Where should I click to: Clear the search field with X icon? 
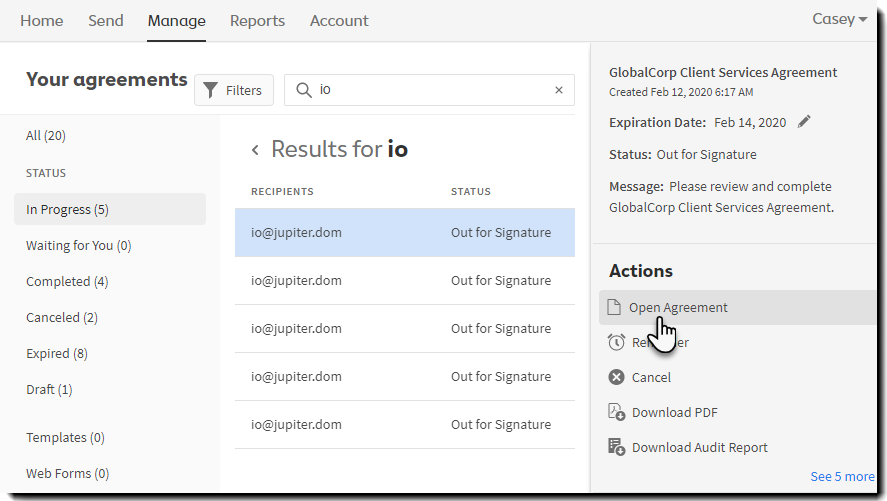[559, 90]
